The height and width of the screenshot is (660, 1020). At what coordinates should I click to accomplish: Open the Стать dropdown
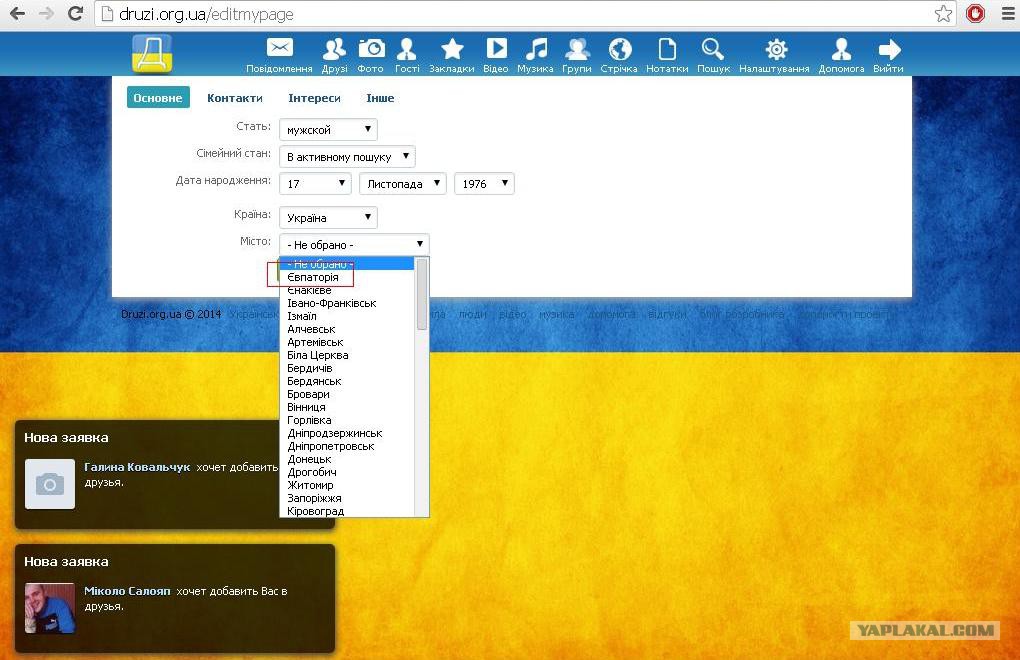coord(329,129)
